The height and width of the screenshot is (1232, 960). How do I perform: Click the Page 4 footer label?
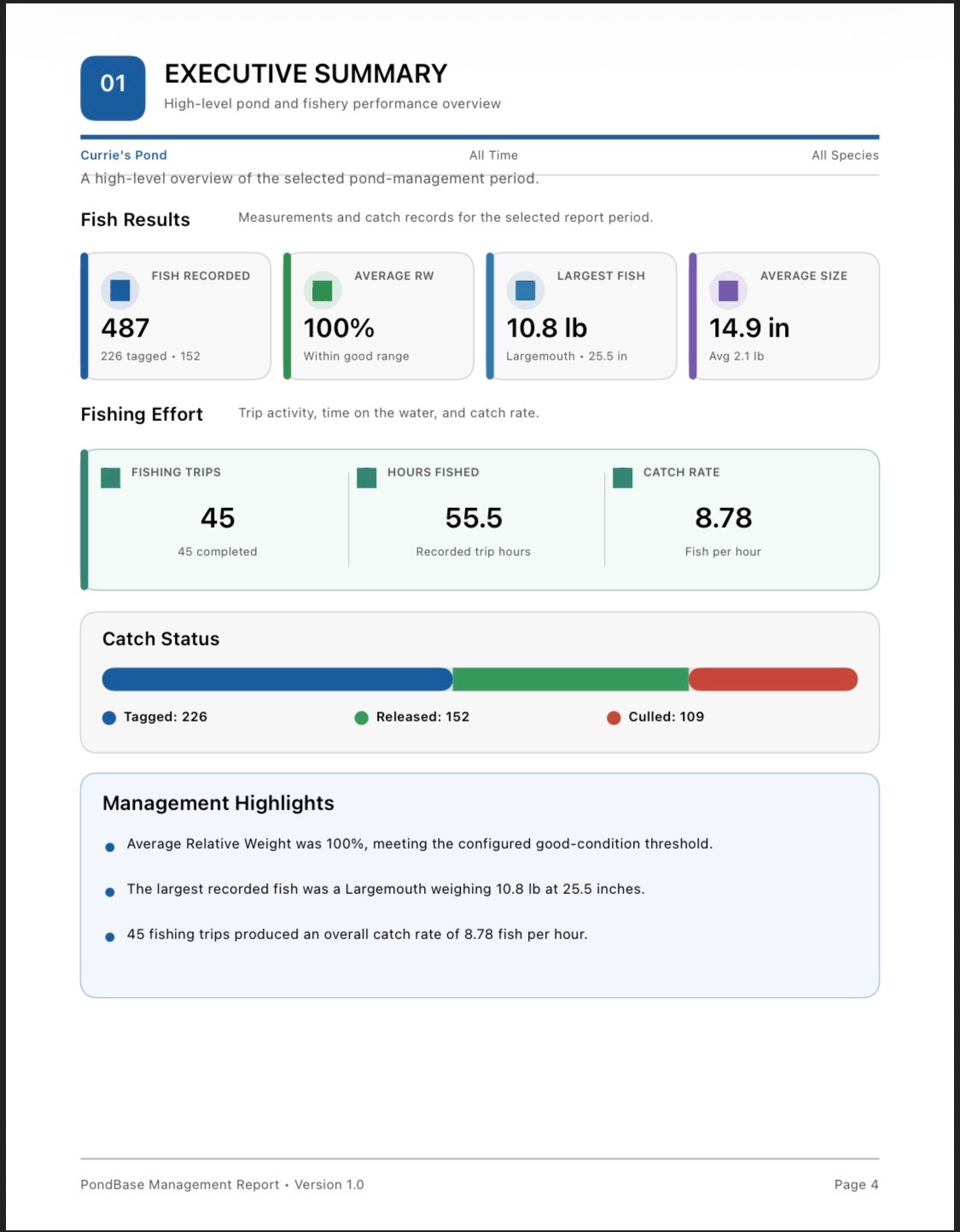point(857,1185)
